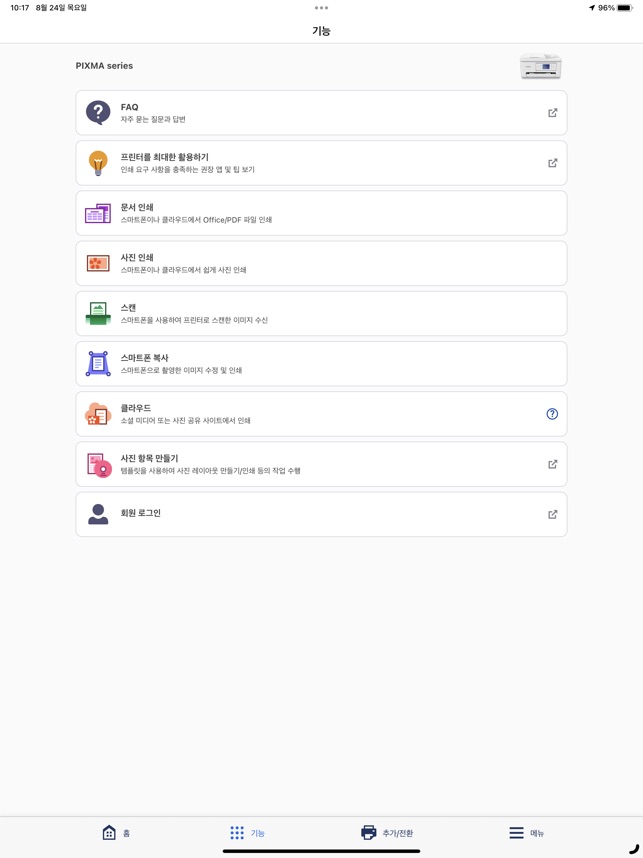This screenshot has width=643, height=858.
Task: Tap the three-dot multitasking indicator
Action: click(321, 8)
